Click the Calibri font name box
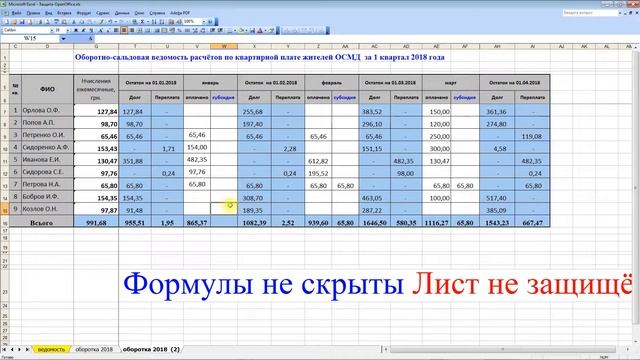Screen dimensions: 640x360 [x=27, y=30]
